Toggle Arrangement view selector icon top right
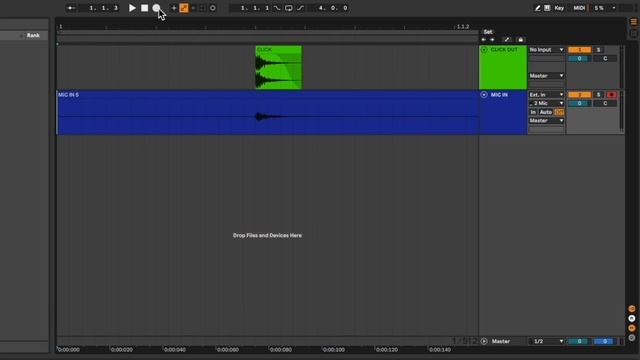The width and height of the screenshot is (640, 360). (633, 22)
